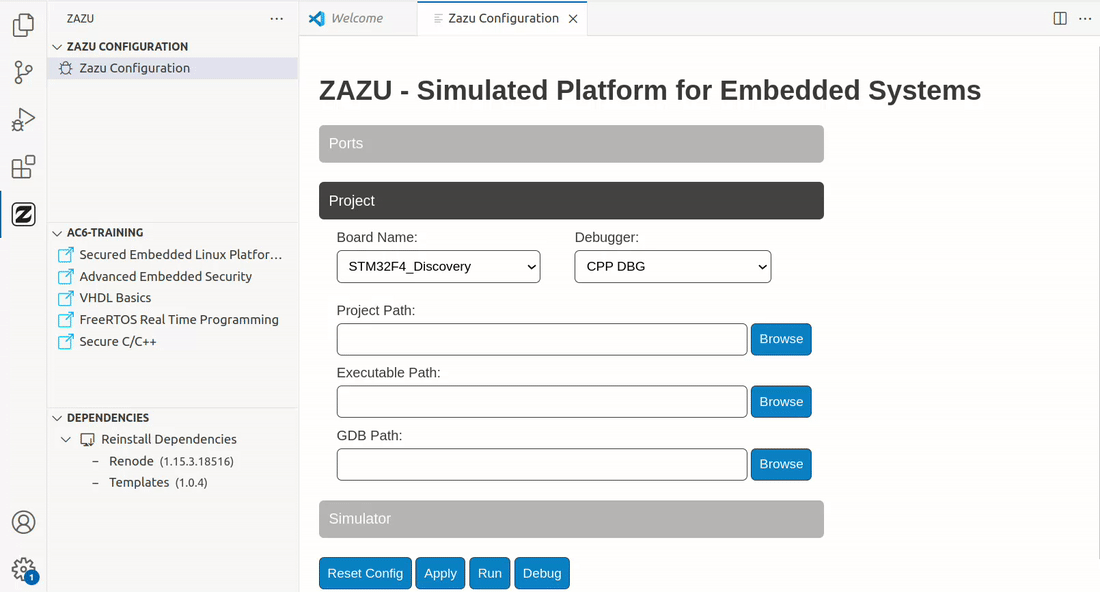The width and height of the screenshot is (1100, 592).
Task: Browse for the Project Path
Action: click(781, 339)
